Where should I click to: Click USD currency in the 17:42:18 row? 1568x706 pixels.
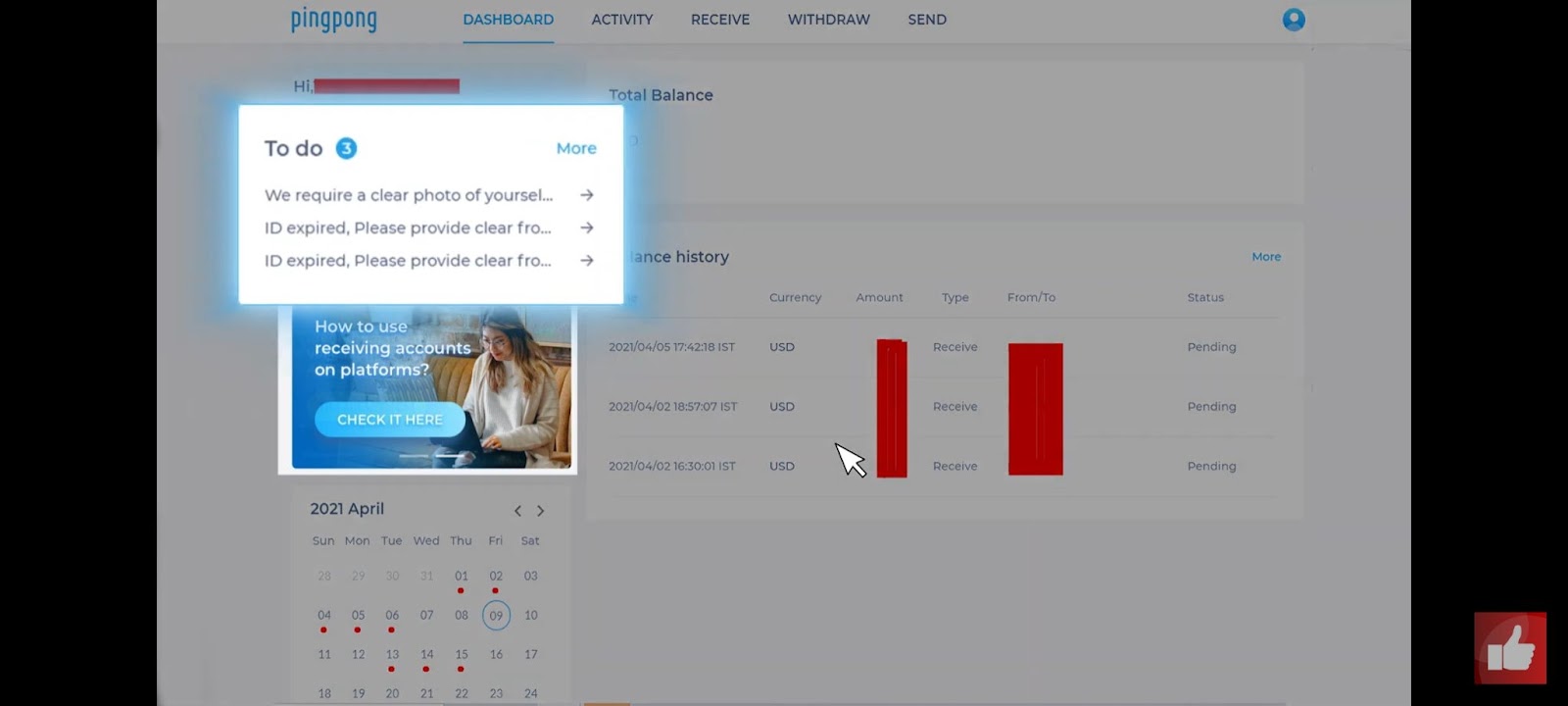click(782, 347)
